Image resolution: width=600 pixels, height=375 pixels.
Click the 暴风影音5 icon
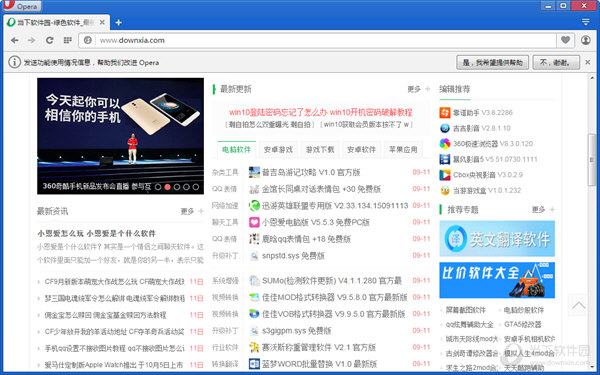pyautogui.click(x=445, y=159)
